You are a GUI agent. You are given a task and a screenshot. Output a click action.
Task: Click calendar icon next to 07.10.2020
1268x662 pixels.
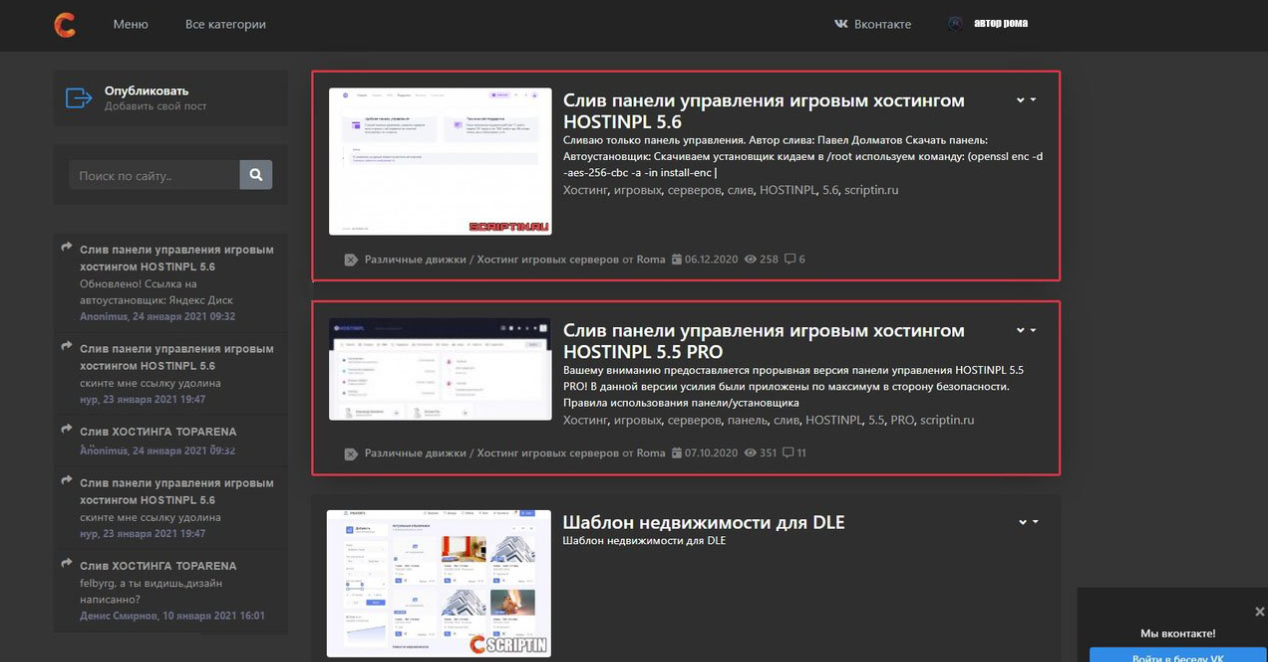tap(676, 453)
